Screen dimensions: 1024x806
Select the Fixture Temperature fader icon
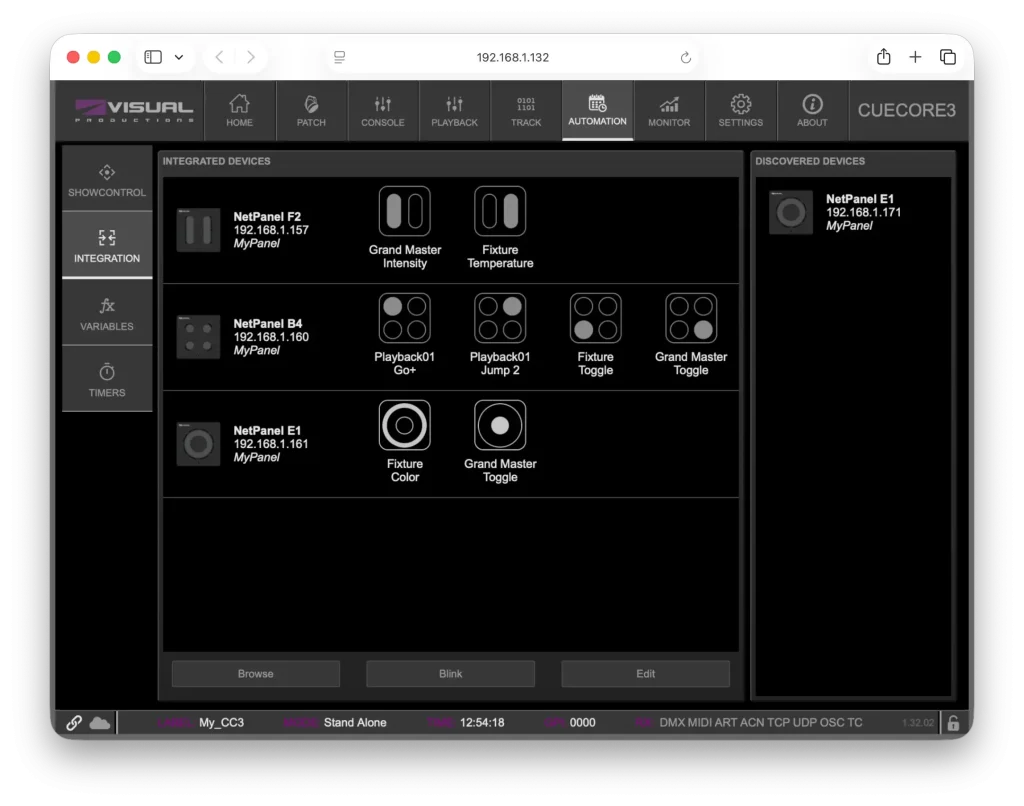pos(500,211)
